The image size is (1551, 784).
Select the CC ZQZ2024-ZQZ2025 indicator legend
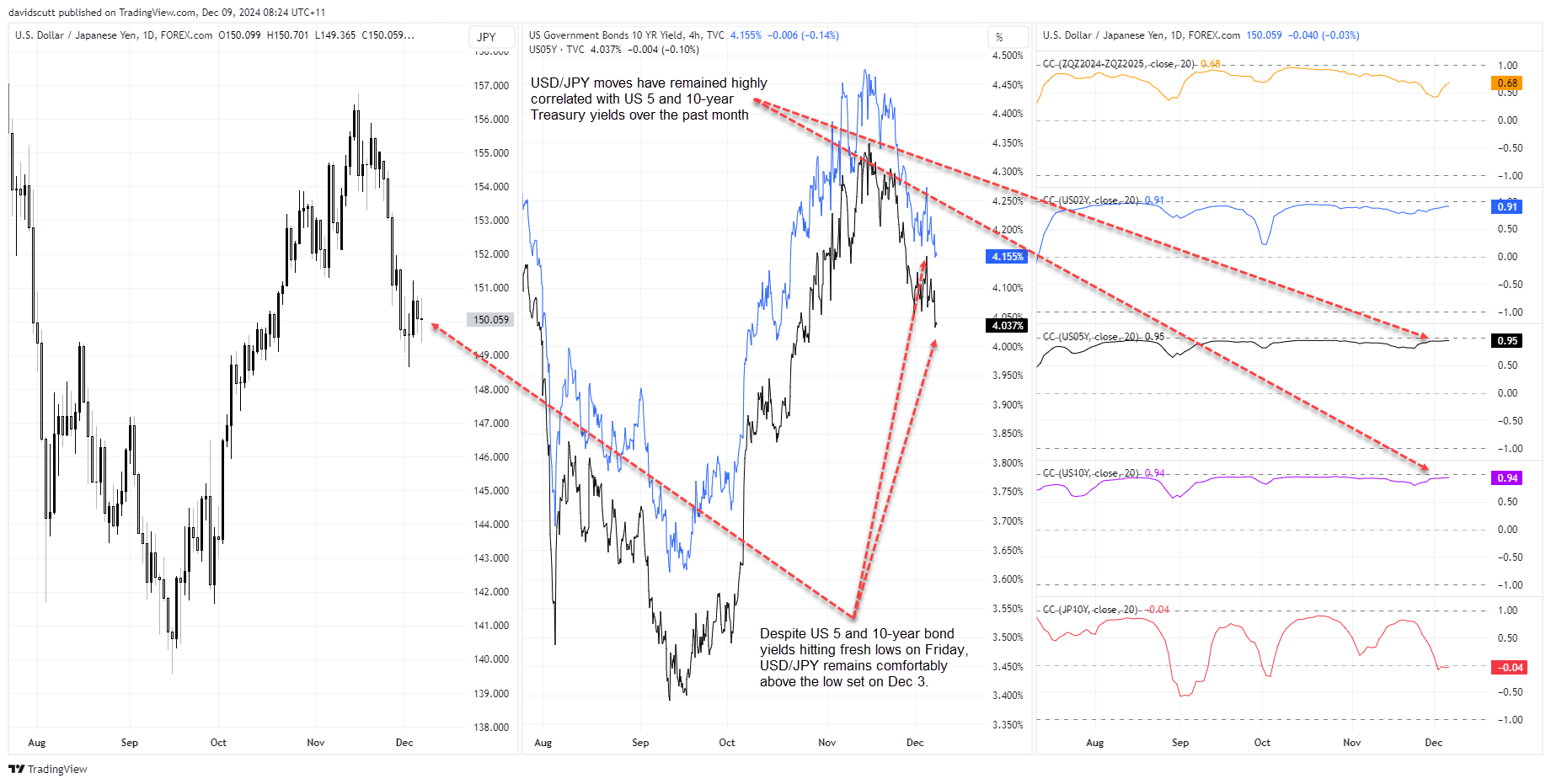tap(1131, 64)
